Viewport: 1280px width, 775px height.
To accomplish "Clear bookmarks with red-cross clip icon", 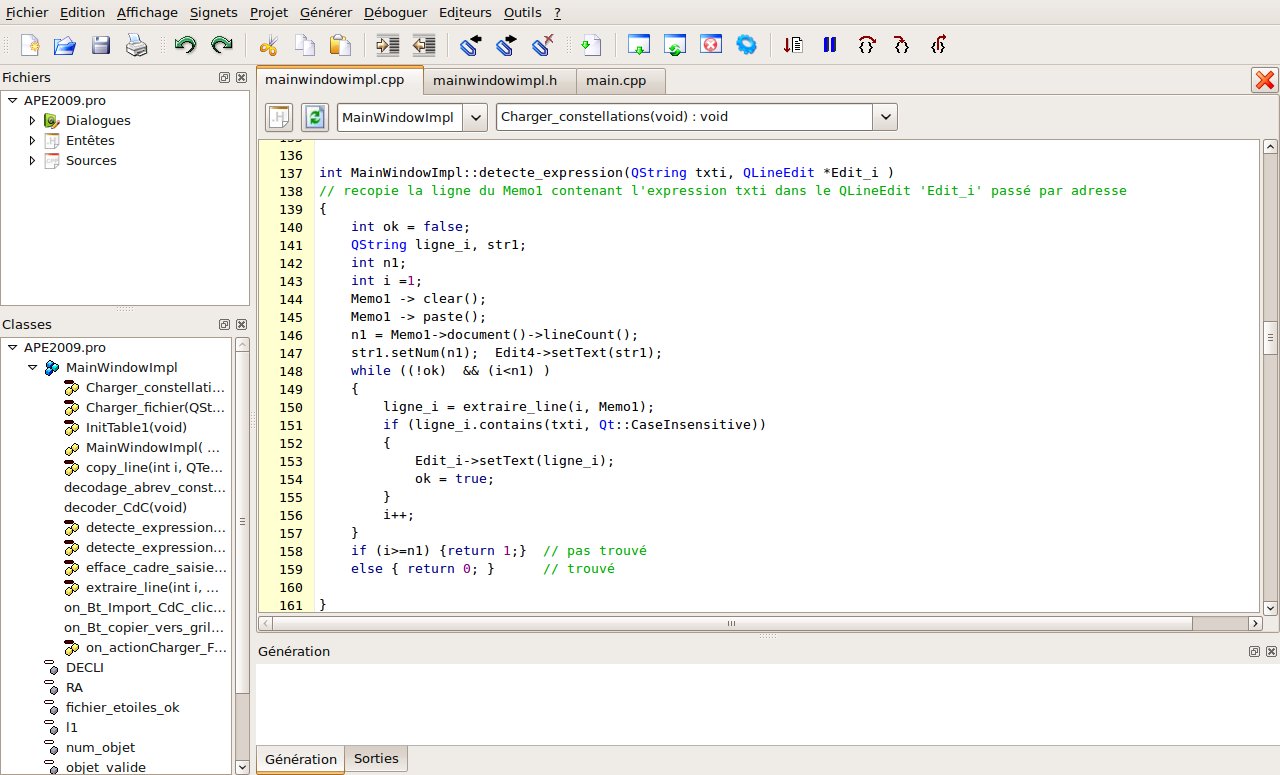I will point(543,45).
